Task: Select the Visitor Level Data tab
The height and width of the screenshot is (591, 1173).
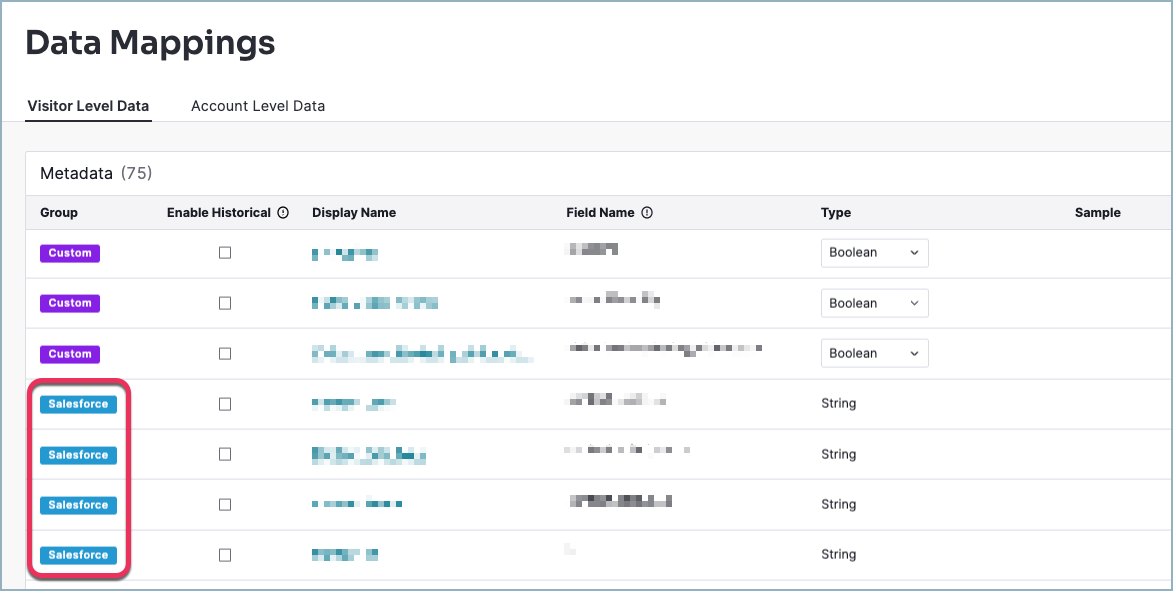Action: (88, 105)
